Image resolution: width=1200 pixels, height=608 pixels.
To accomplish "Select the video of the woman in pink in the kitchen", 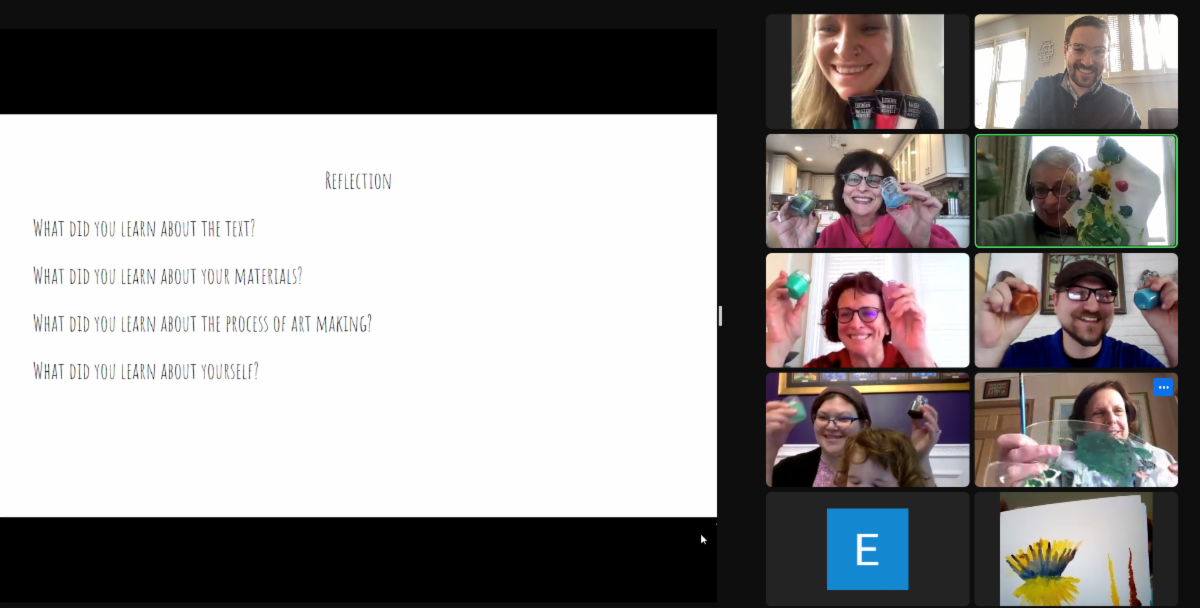I will tap(867, 191).
